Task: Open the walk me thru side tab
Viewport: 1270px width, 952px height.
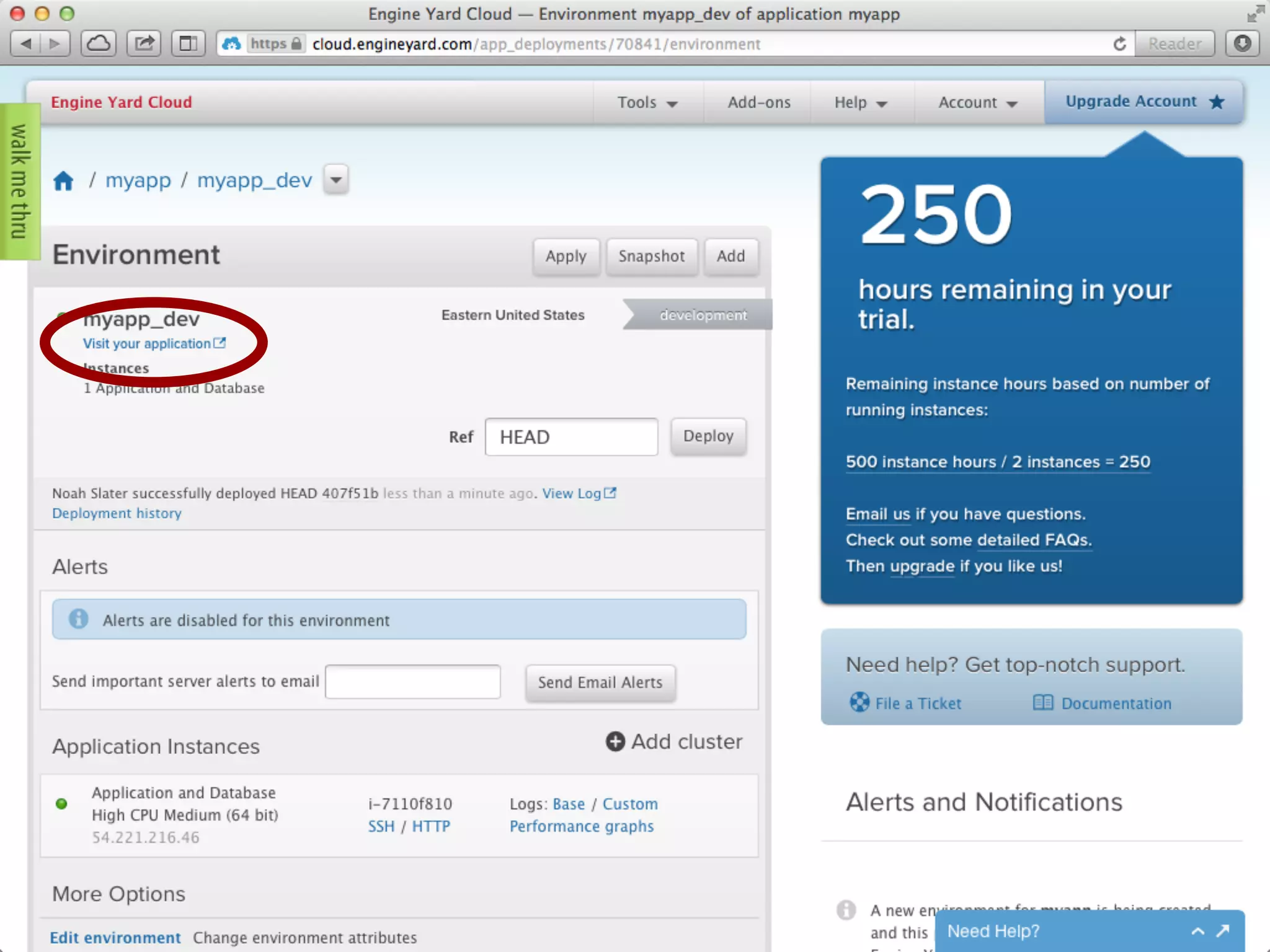Action: click(x=19, y=181)
